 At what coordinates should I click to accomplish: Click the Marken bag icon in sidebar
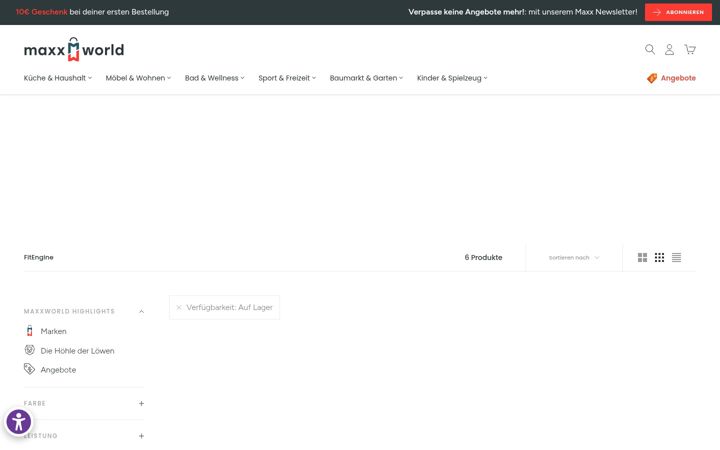coord(29,331)
